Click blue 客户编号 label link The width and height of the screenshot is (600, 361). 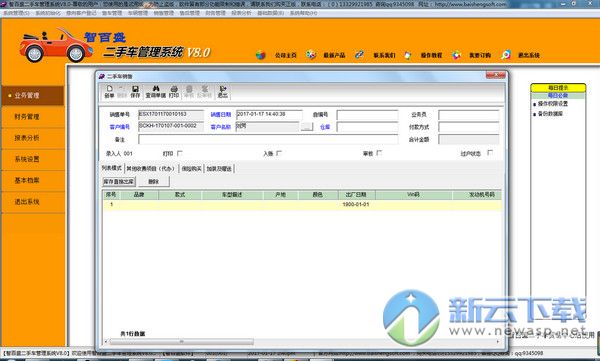[x=120, y=127]
